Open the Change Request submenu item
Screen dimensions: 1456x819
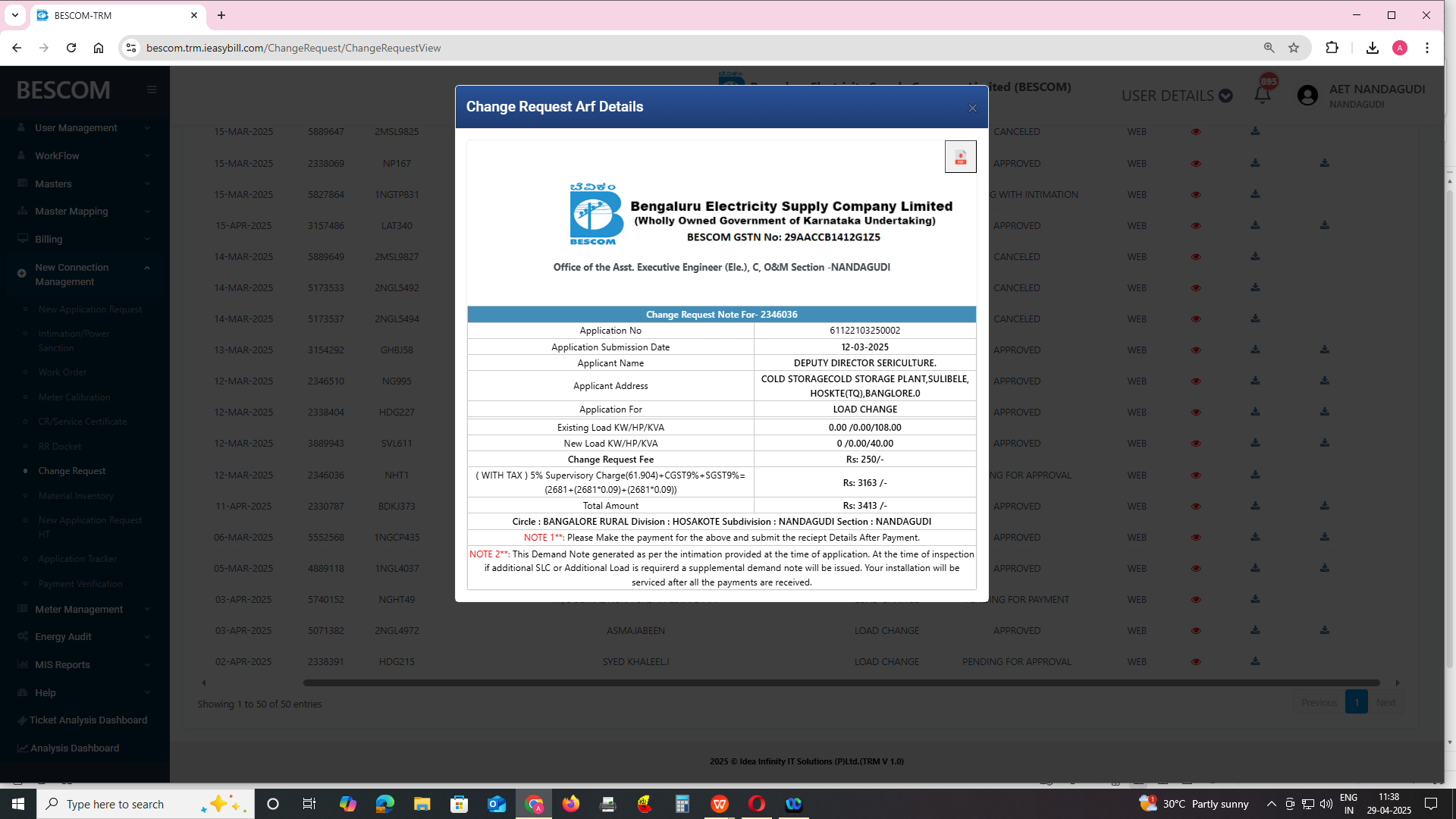(72, 471)
